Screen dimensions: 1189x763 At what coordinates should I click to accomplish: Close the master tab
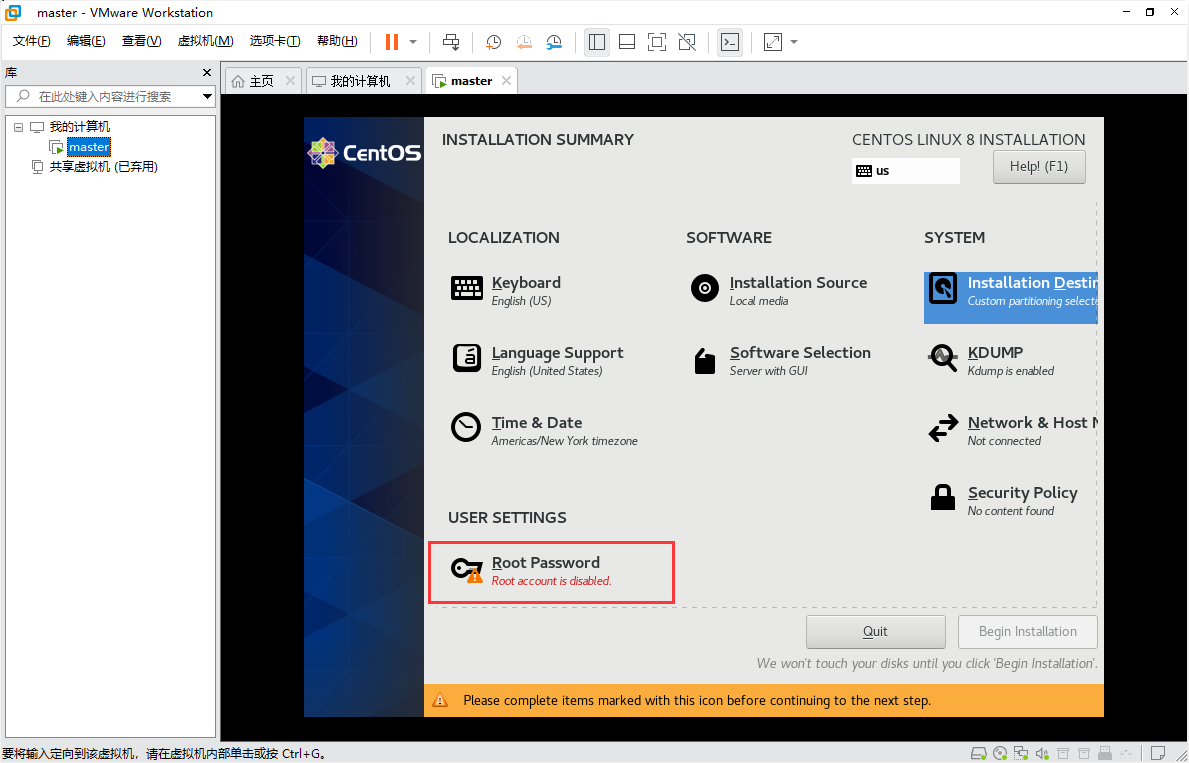(507, 80)
